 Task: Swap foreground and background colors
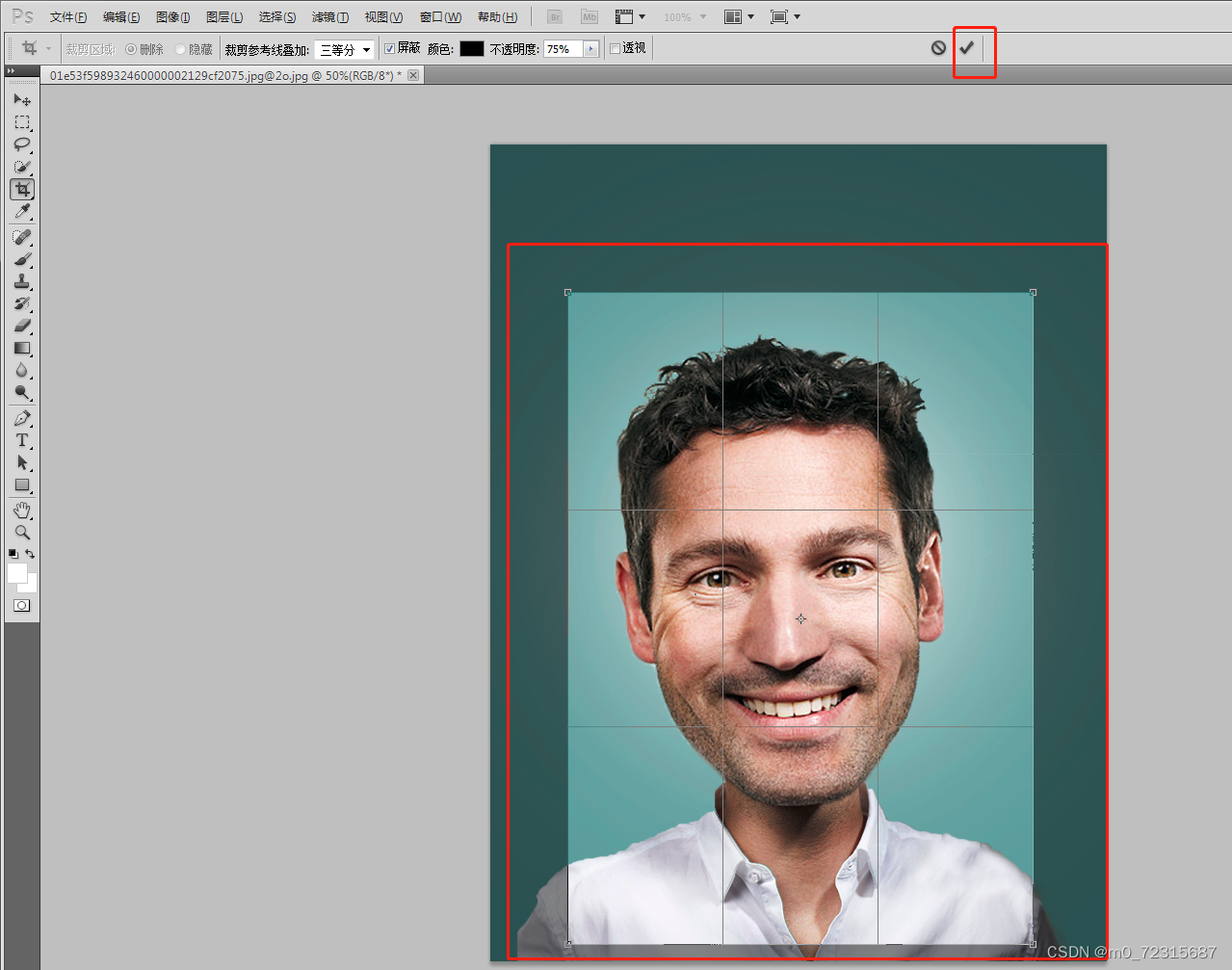click(31, 554)
